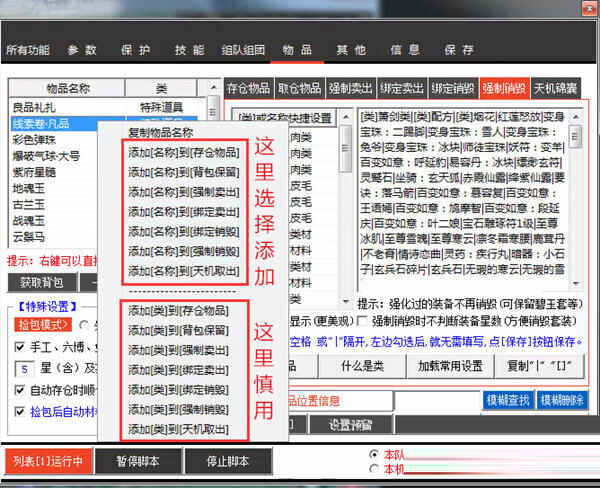Click the 什么是类 button

click(x=362, y=366)
